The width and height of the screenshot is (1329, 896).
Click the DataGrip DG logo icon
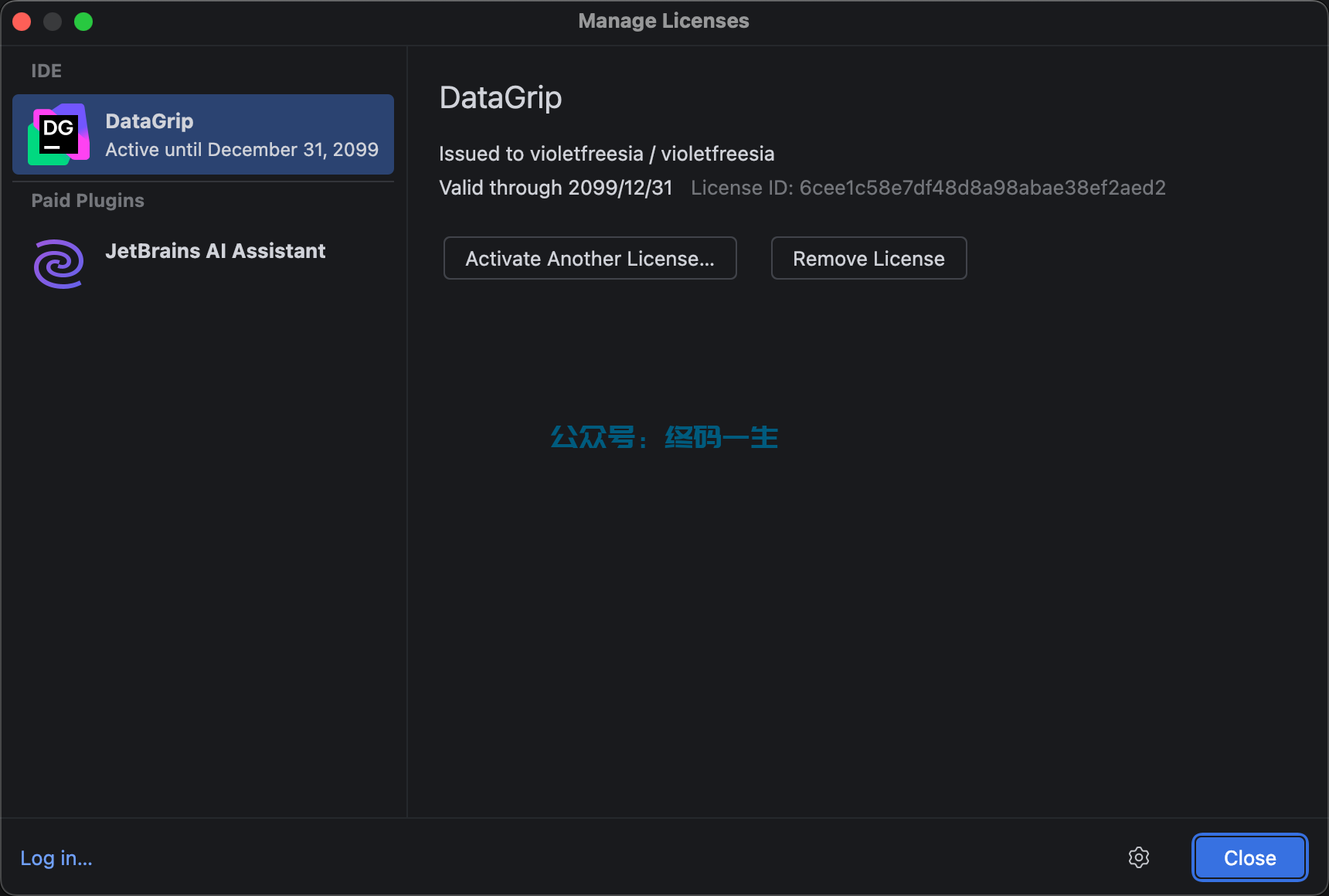click(59, 134)
